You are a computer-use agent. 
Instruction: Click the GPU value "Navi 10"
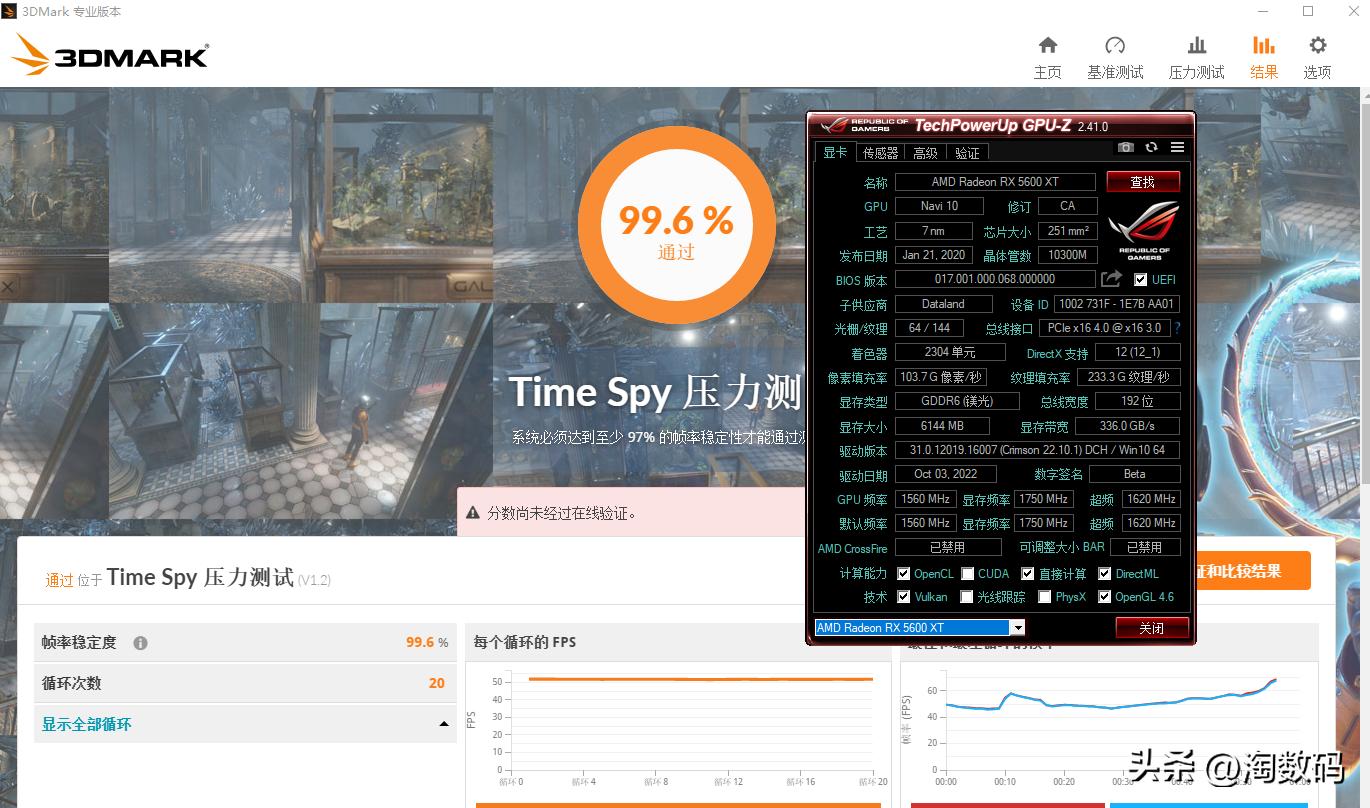pos(939,206)
